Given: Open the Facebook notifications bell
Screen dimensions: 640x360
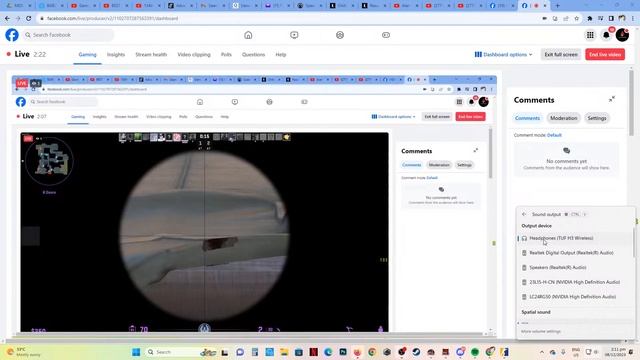Looking at the screenshot, I should (607, 35).
